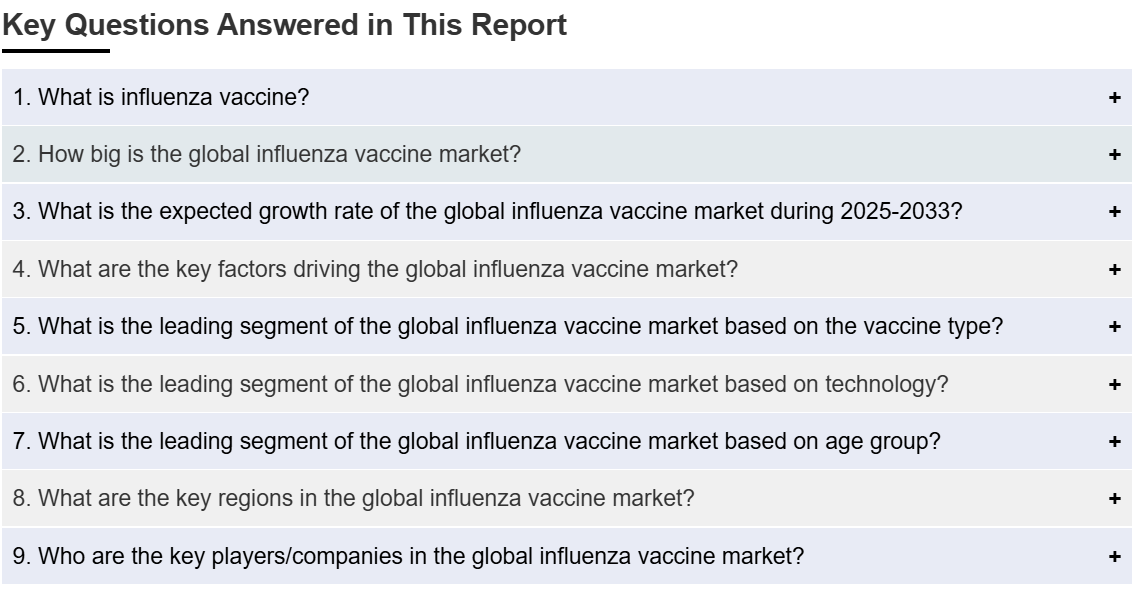This screenshot has height=591, width=1139.
Task: Click plus icon on key players/companies question
Action: 1114,557
